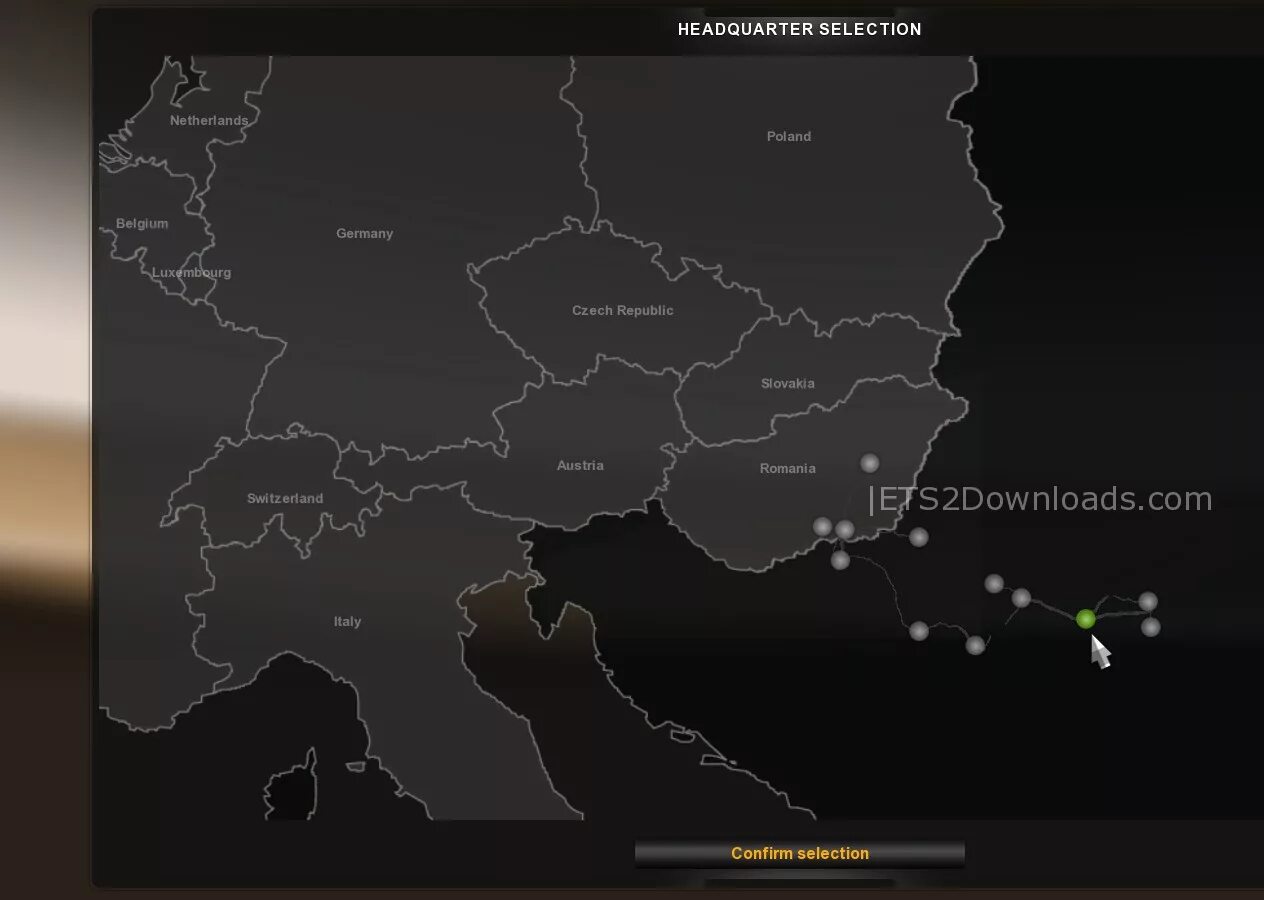Click the Belgium country label

point(142,224)
